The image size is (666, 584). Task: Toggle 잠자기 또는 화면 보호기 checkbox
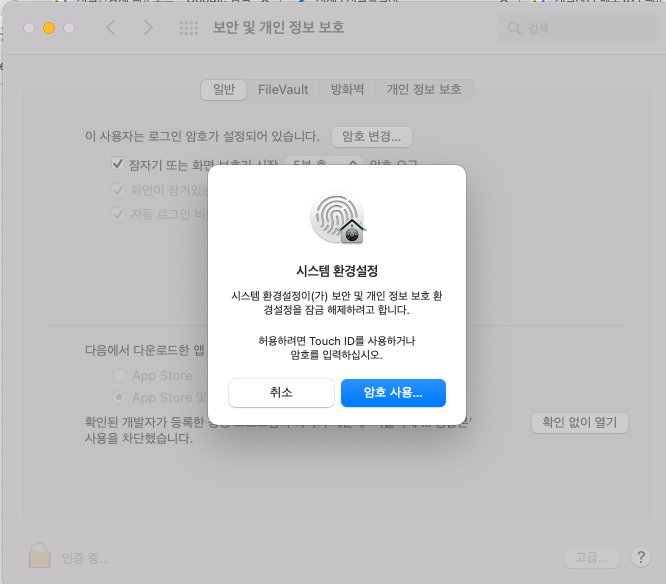pyautogui.click(x=118, y=164)
